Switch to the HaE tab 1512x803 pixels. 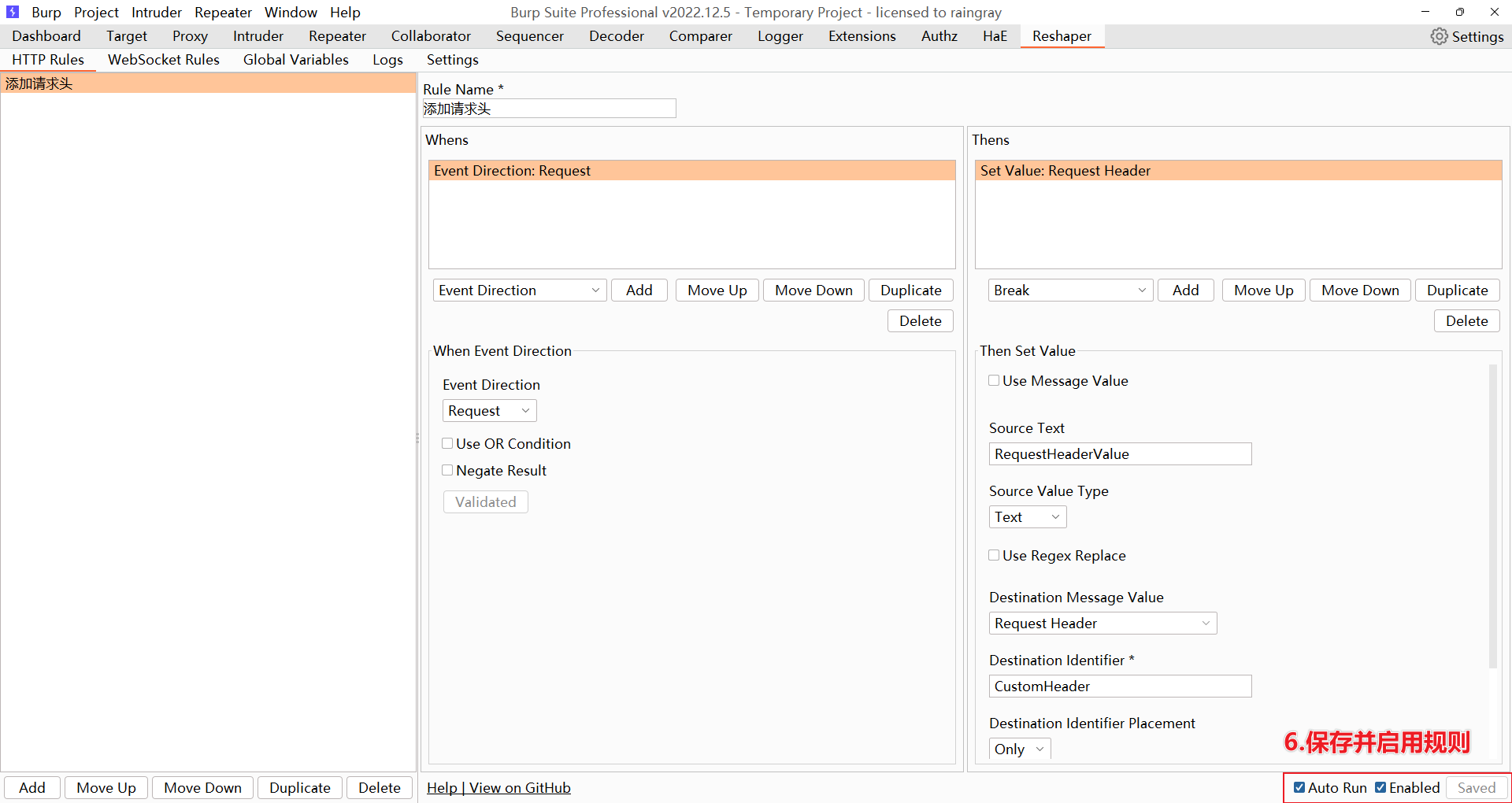point(995,36)
